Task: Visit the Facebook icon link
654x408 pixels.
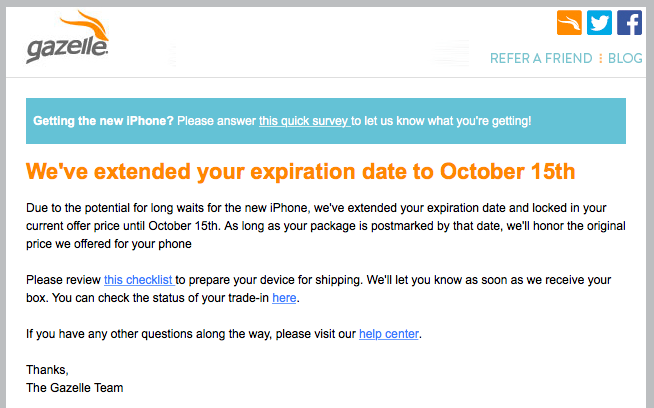Action: pos(629,23)
